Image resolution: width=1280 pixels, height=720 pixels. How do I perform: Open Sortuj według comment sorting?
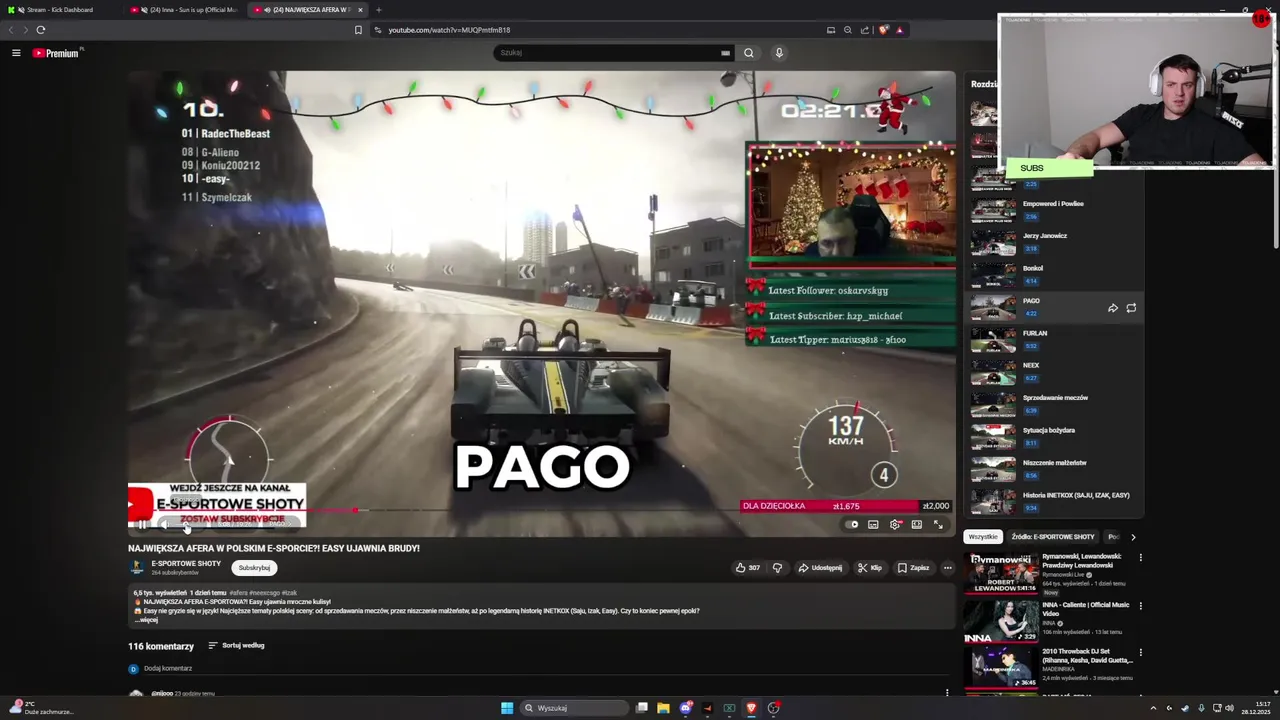pos(236,646)
